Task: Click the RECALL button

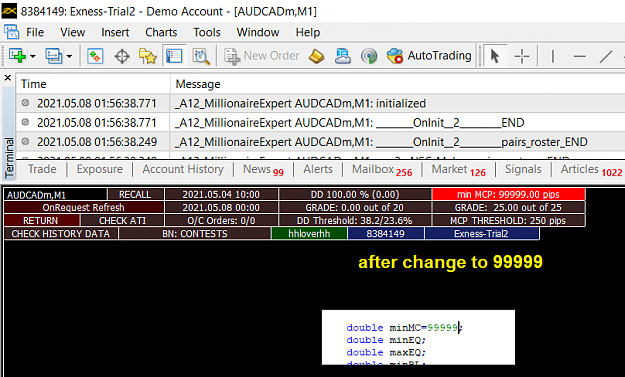Action: point(135,194)
